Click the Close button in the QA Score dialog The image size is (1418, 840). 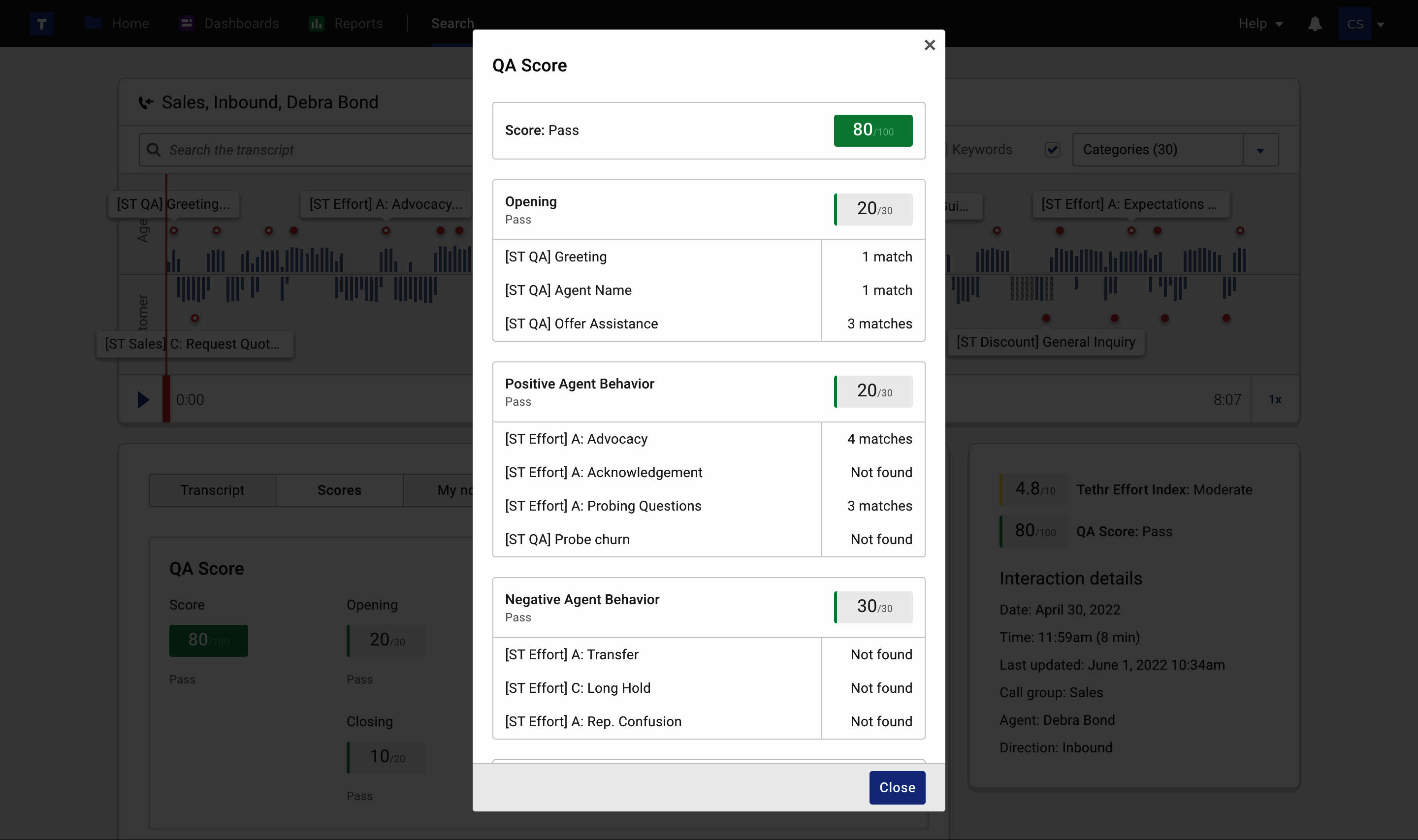[897, 787]
